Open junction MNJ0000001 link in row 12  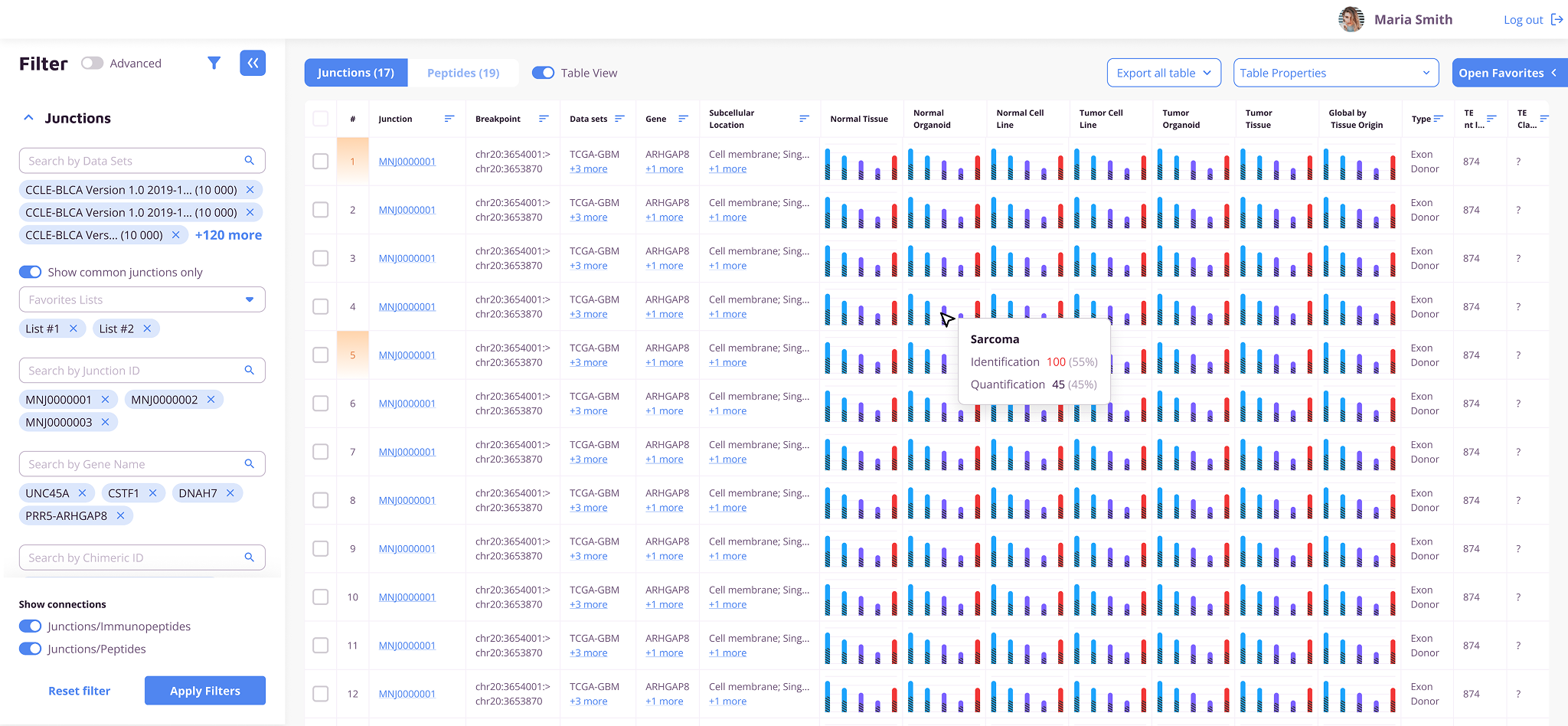[407, 694]
